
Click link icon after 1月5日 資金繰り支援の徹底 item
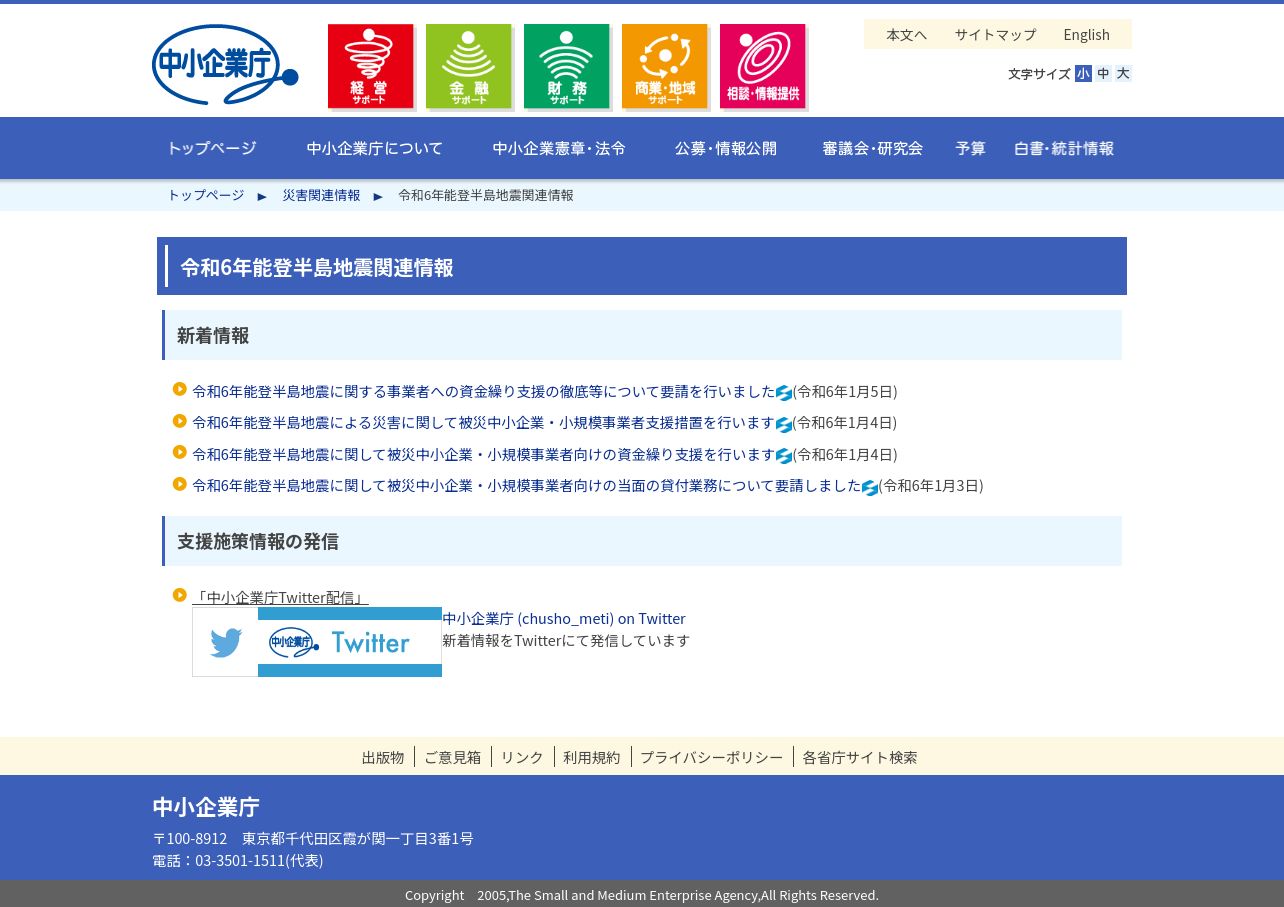coord(784,393)
